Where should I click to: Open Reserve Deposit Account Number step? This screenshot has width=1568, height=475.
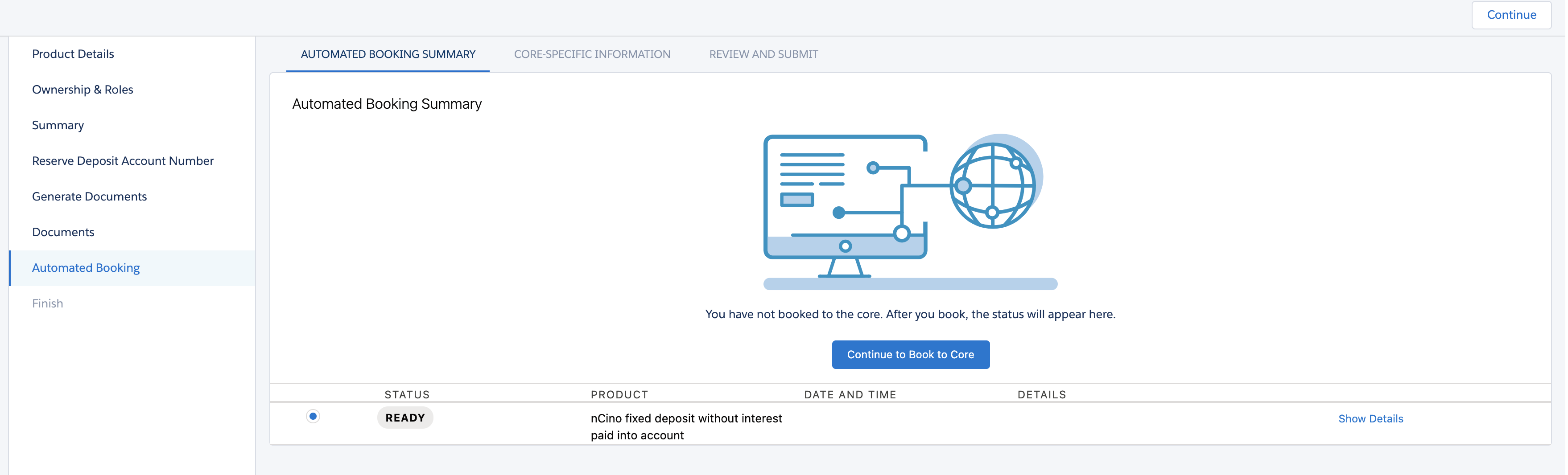coord(123,160)
